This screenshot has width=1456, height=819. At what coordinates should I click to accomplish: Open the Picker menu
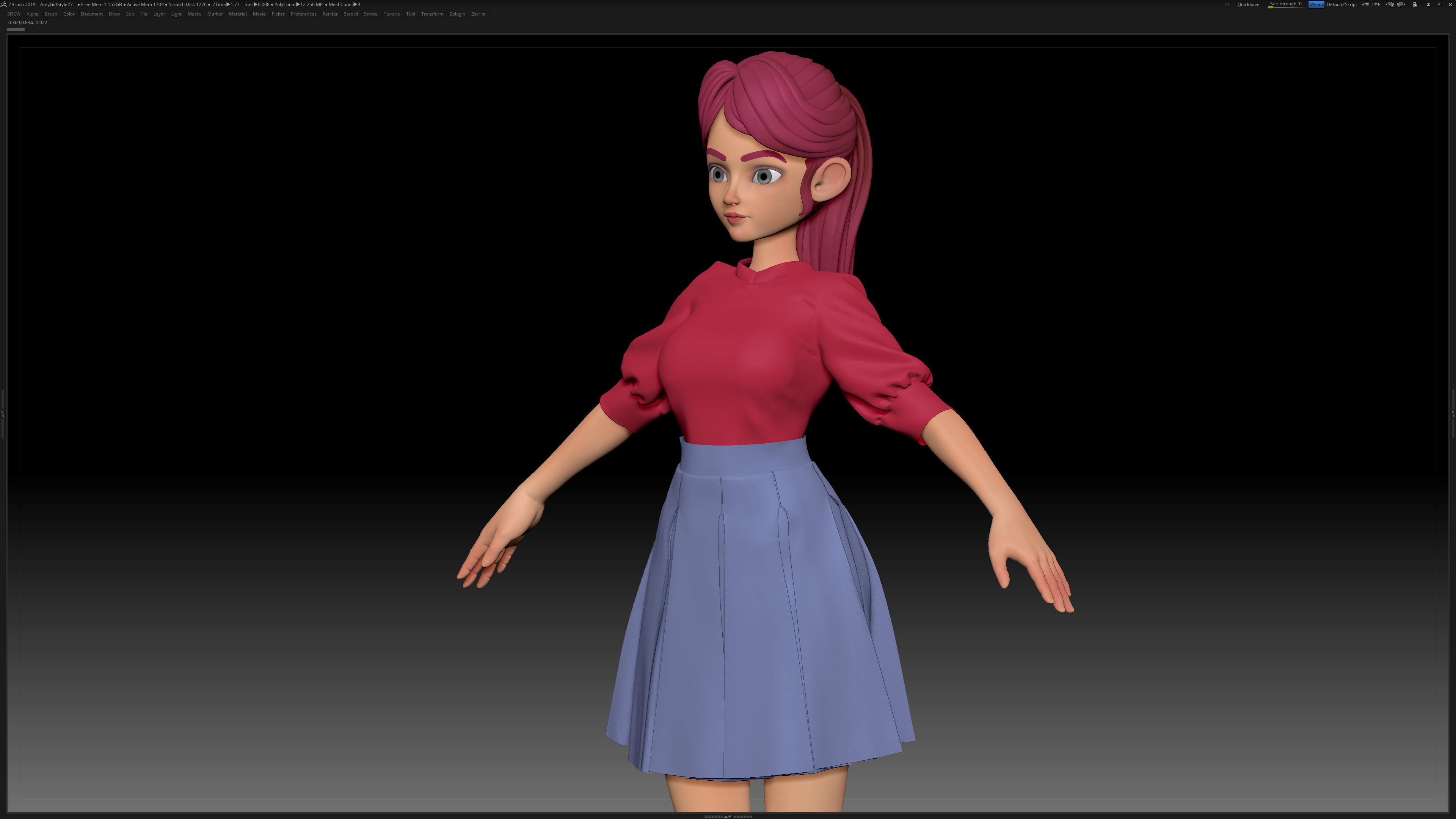click(x=278, y=14)
